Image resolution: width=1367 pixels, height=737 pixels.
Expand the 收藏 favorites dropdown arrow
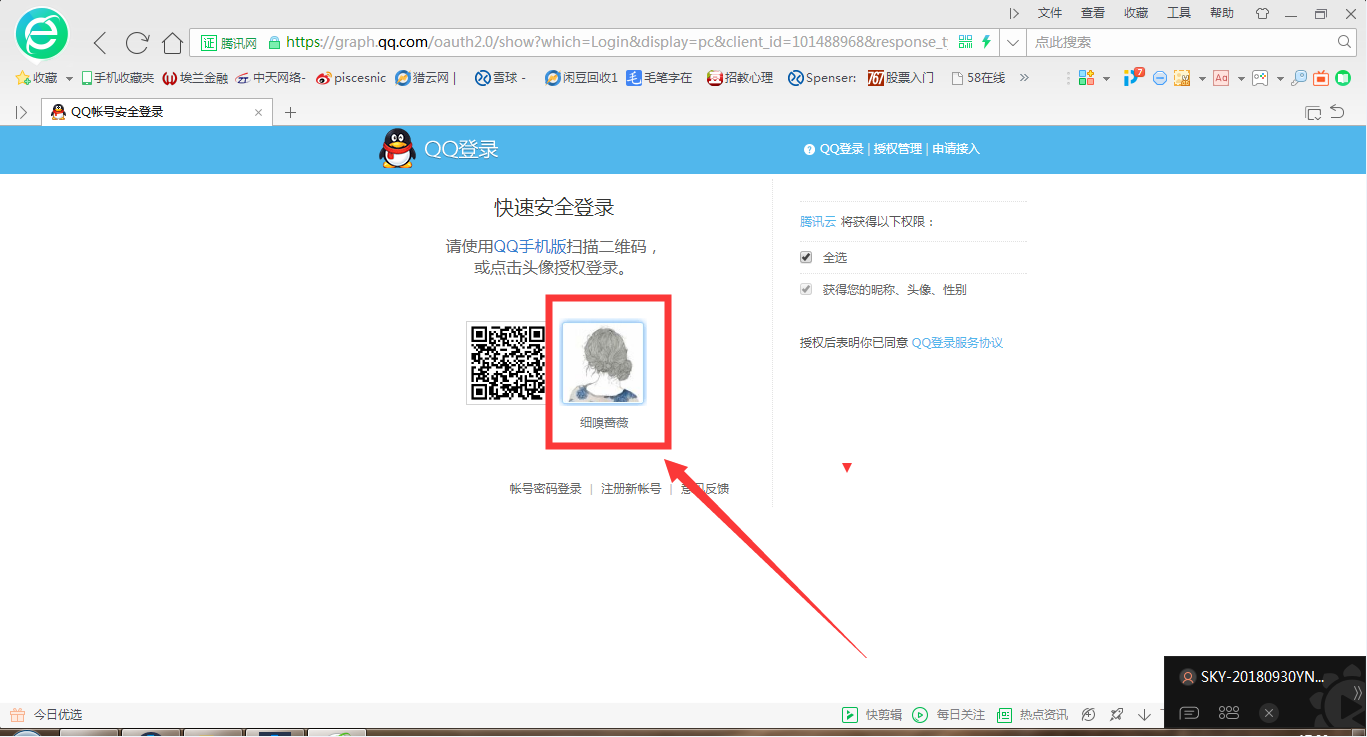point(69,78)
